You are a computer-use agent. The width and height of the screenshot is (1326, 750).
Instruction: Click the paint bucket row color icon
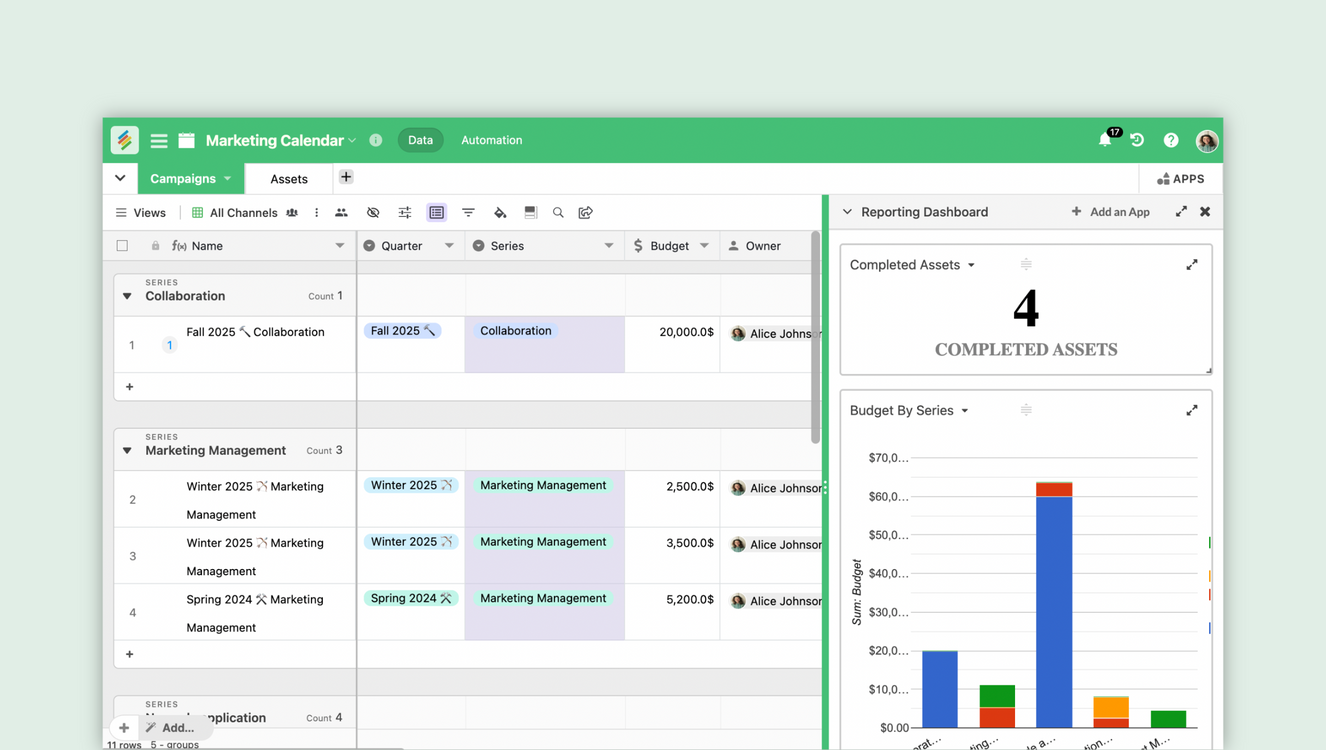coord(500,213)
